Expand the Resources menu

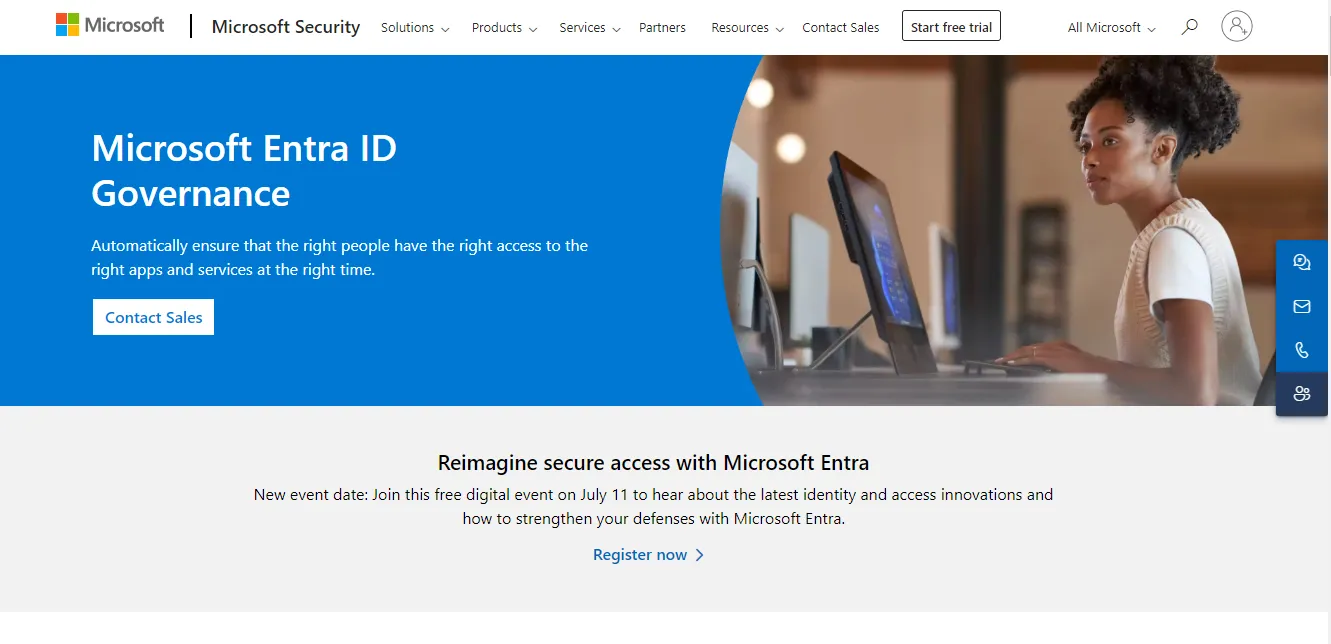pos(747,28)
